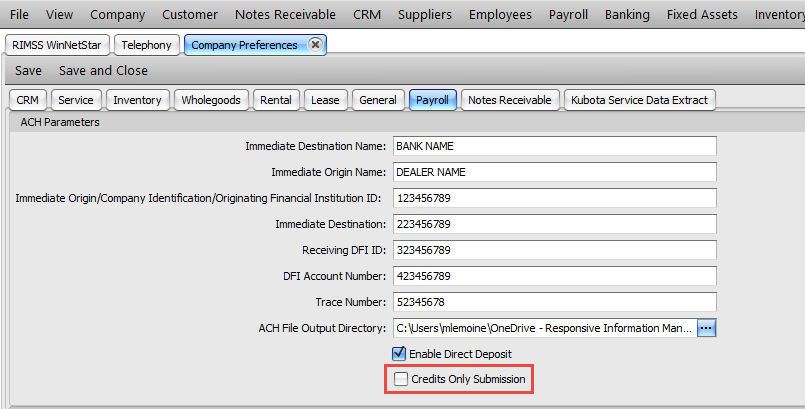
Task: Open the Wholegoods preferences tab
Action: click(x=211, y=100)
